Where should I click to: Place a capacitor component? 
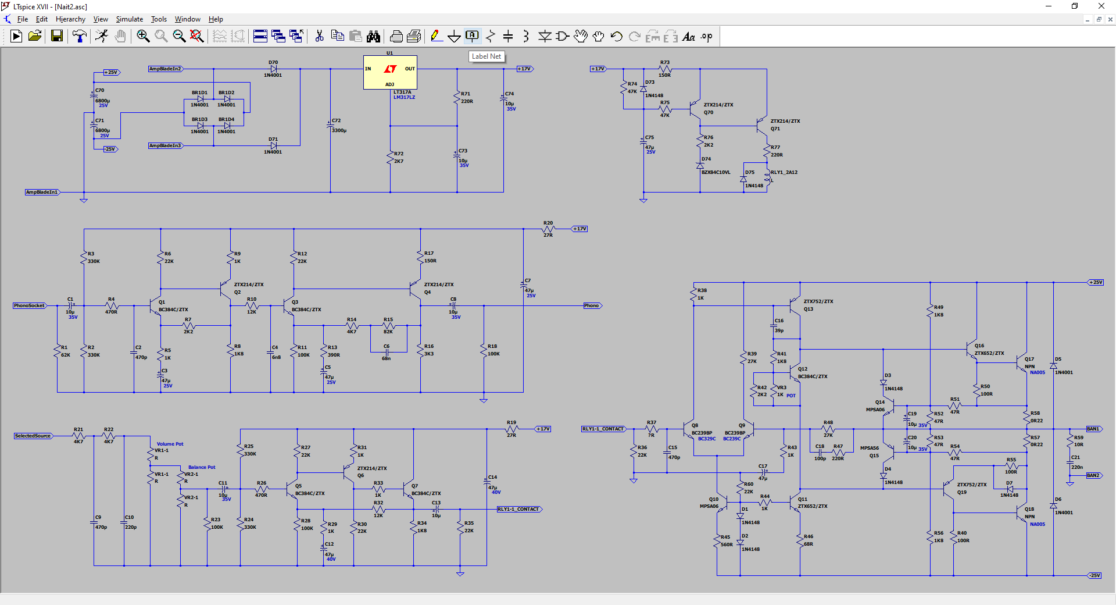point(506,38)
